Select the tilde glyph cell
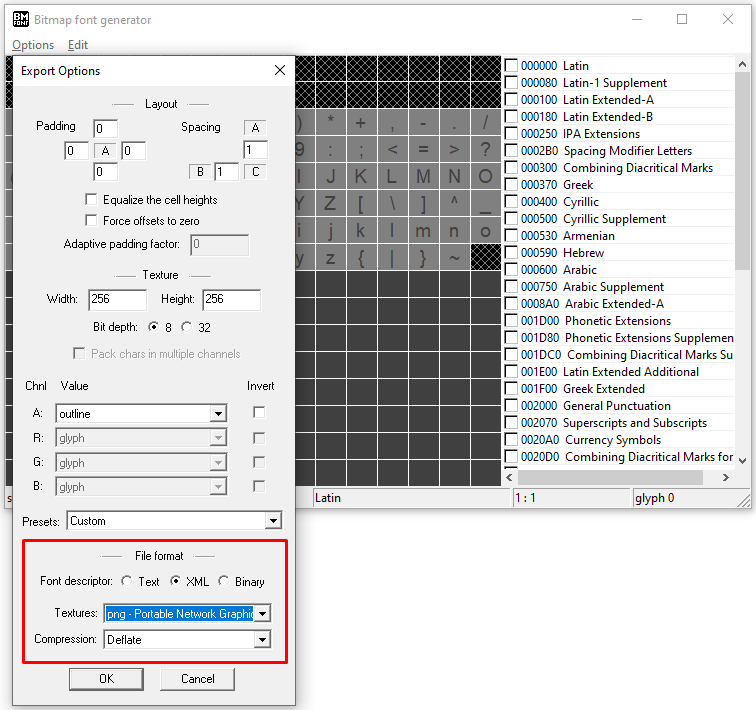 454,257
